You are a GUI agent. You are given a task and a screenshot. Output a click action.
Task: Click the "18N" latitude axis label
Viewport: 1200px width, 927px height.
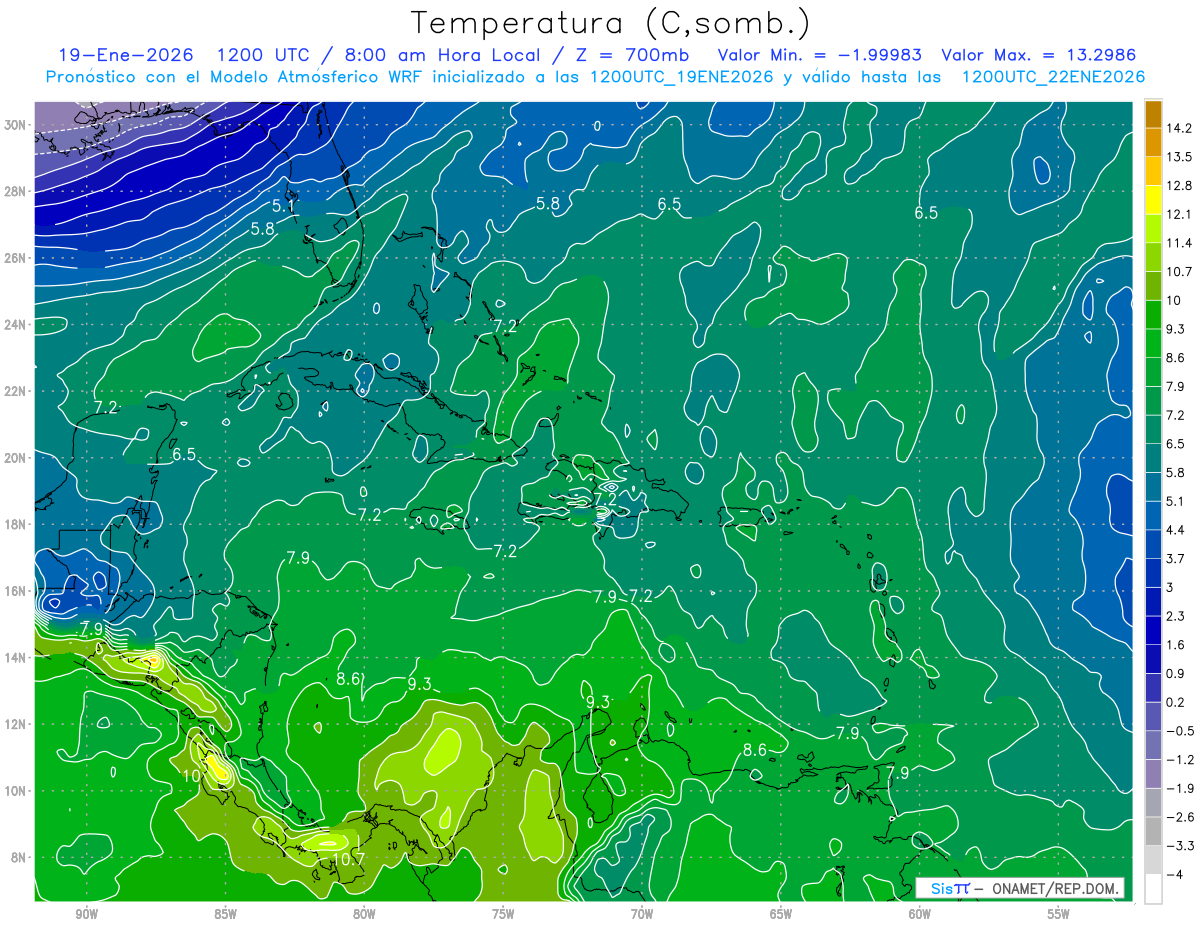click(x=17, y=525)
